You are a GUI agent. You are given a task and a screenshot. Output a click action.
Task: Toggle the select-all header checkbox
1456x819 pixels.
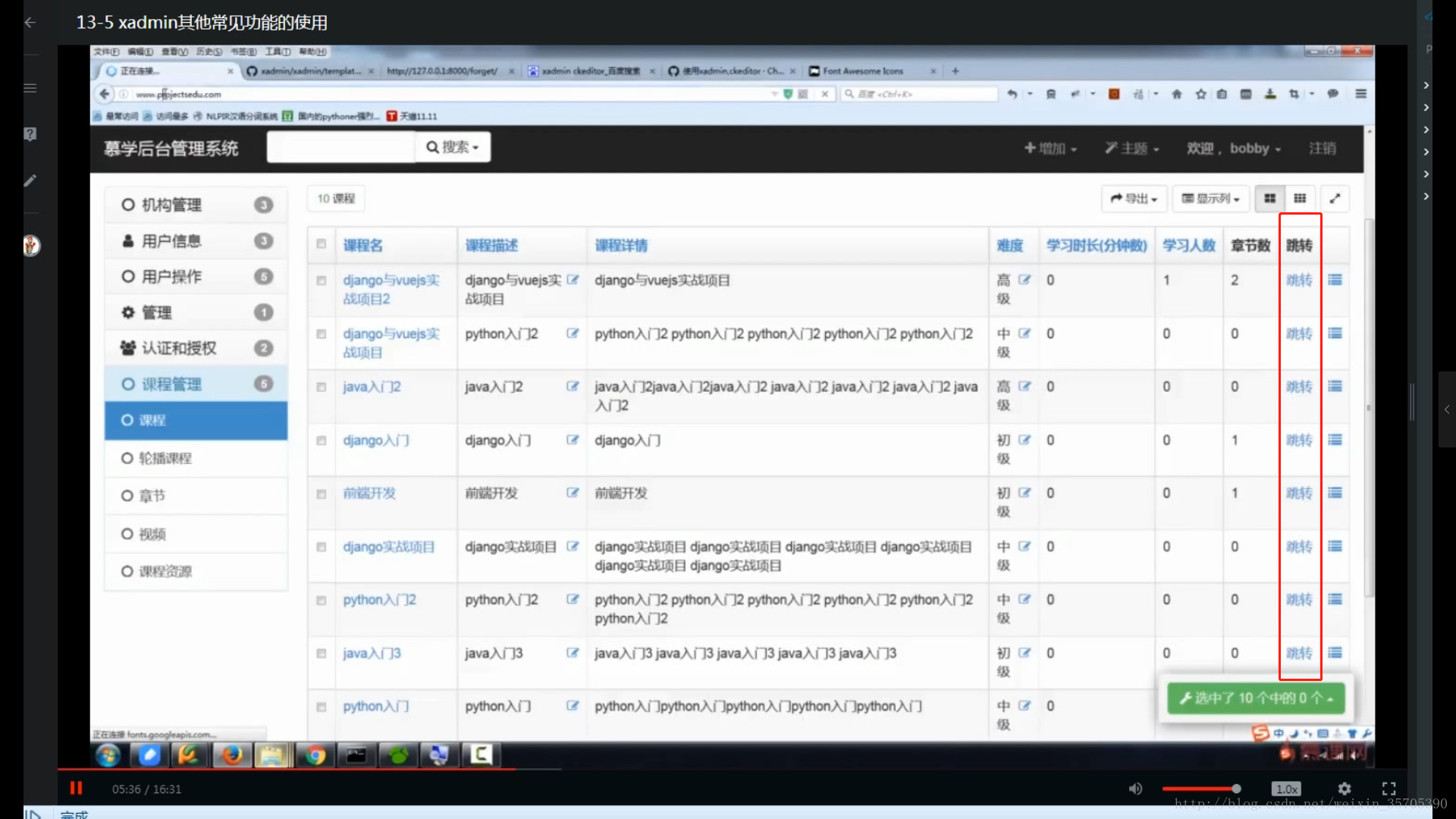322,244
